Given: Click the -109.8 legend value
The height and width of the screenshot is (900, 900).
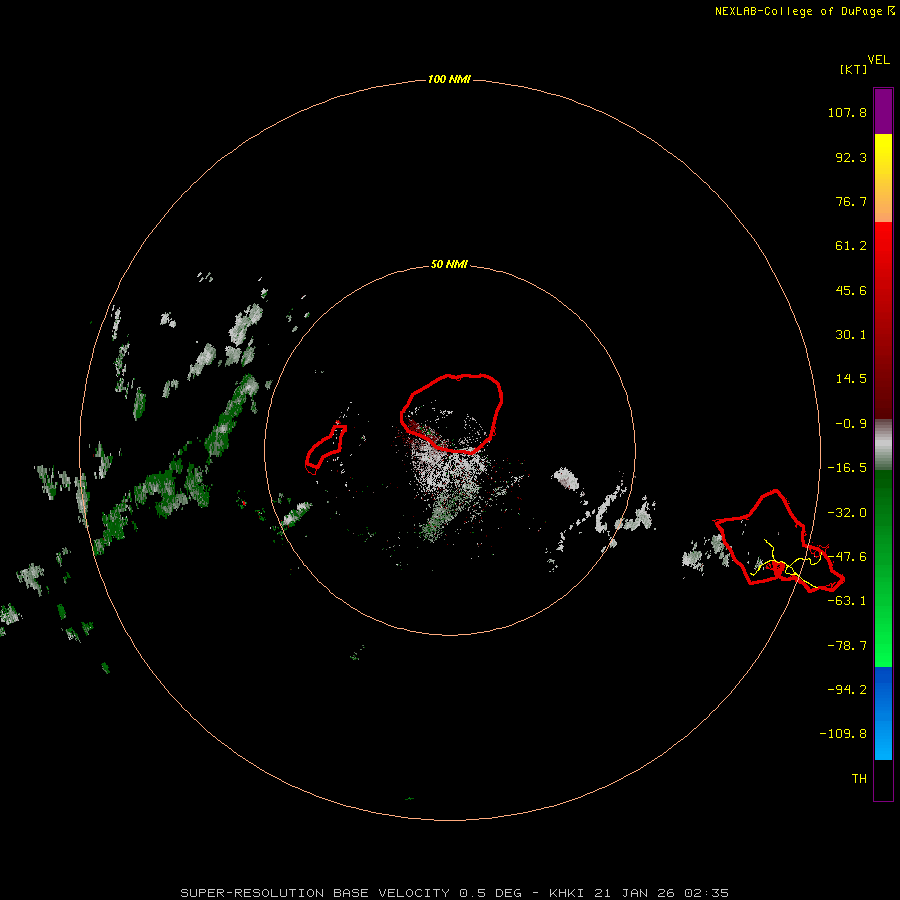Looking at the screenshot, I should [843, 734].
